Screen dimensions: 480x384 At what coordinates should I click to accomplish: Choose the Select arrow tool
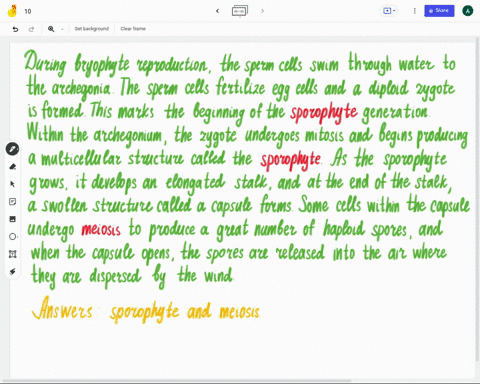coord(12,184)
